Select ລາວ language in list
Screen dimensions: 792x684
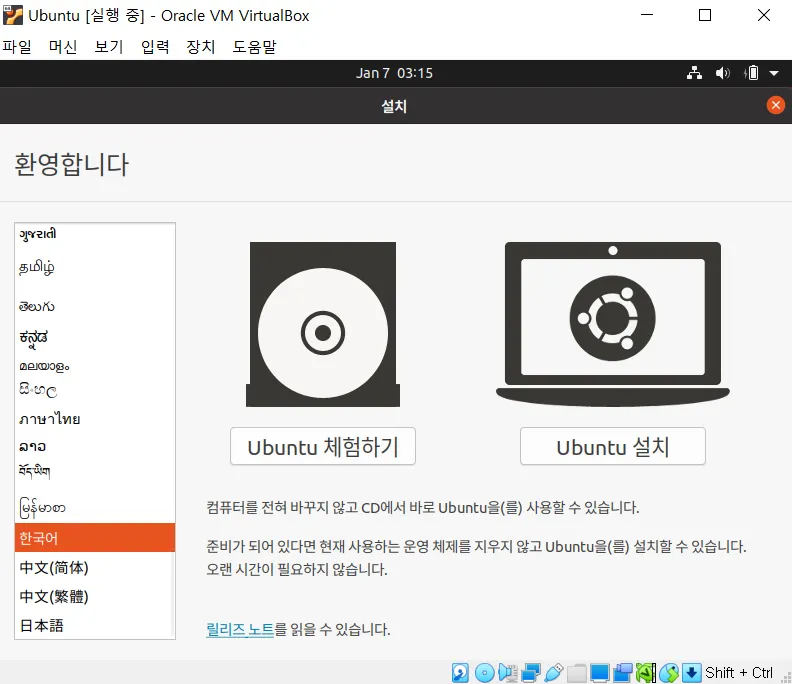click(x=95, y=446)
